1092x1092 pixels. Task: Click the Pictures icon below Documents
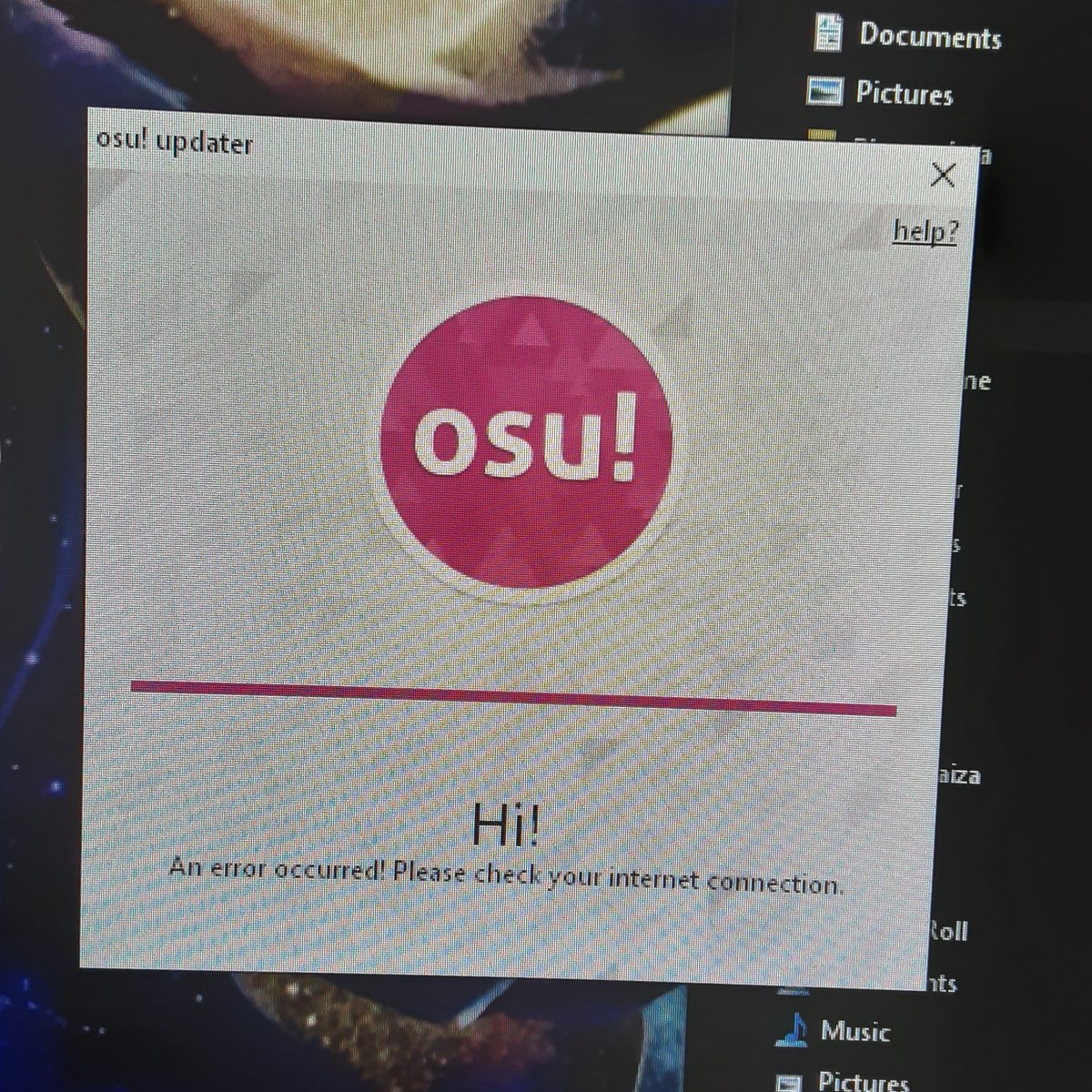coord(824,91)
